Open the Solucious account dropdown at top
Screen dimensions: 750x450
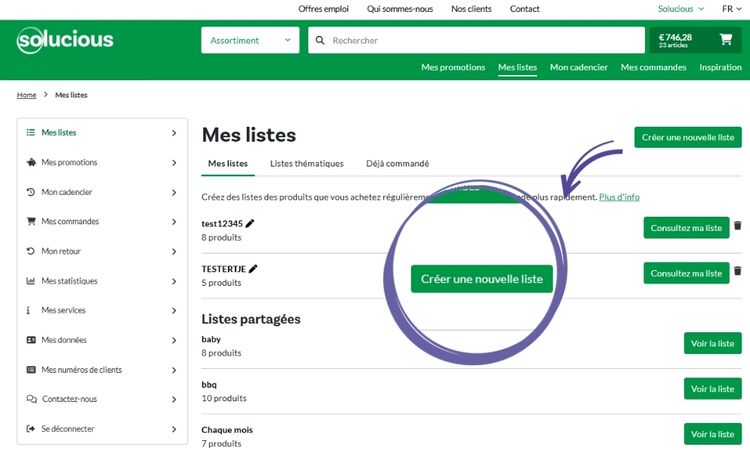coord(681,9)
